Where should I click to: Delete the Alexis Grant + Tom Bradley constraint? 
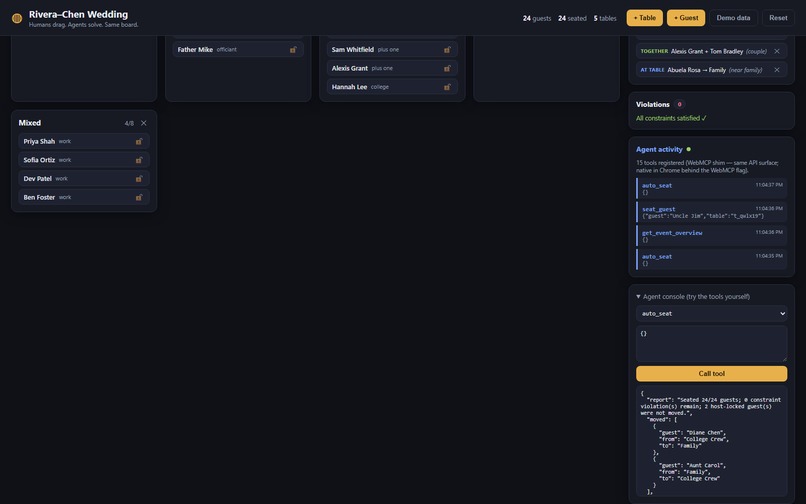click(x=777, y=51)
